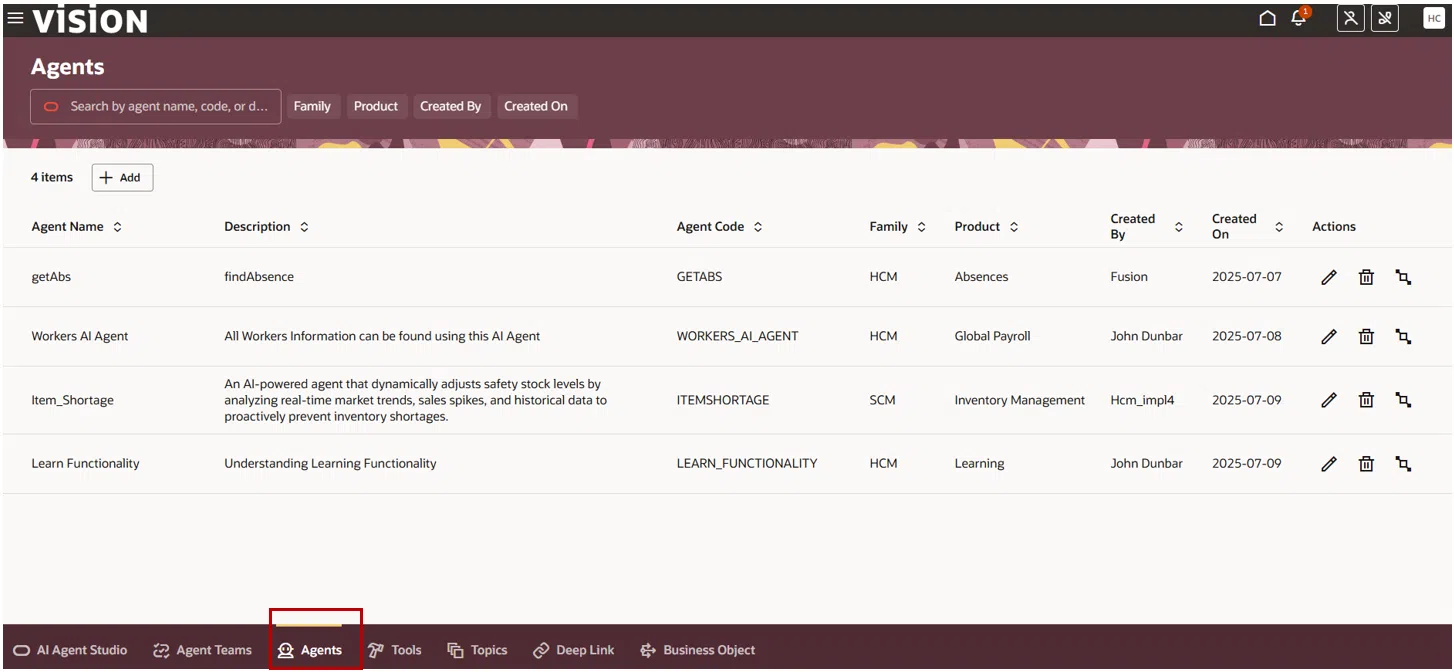Sort by Description column
Viewport: 1454px width, 672px height.
click(x=304, y=227)
